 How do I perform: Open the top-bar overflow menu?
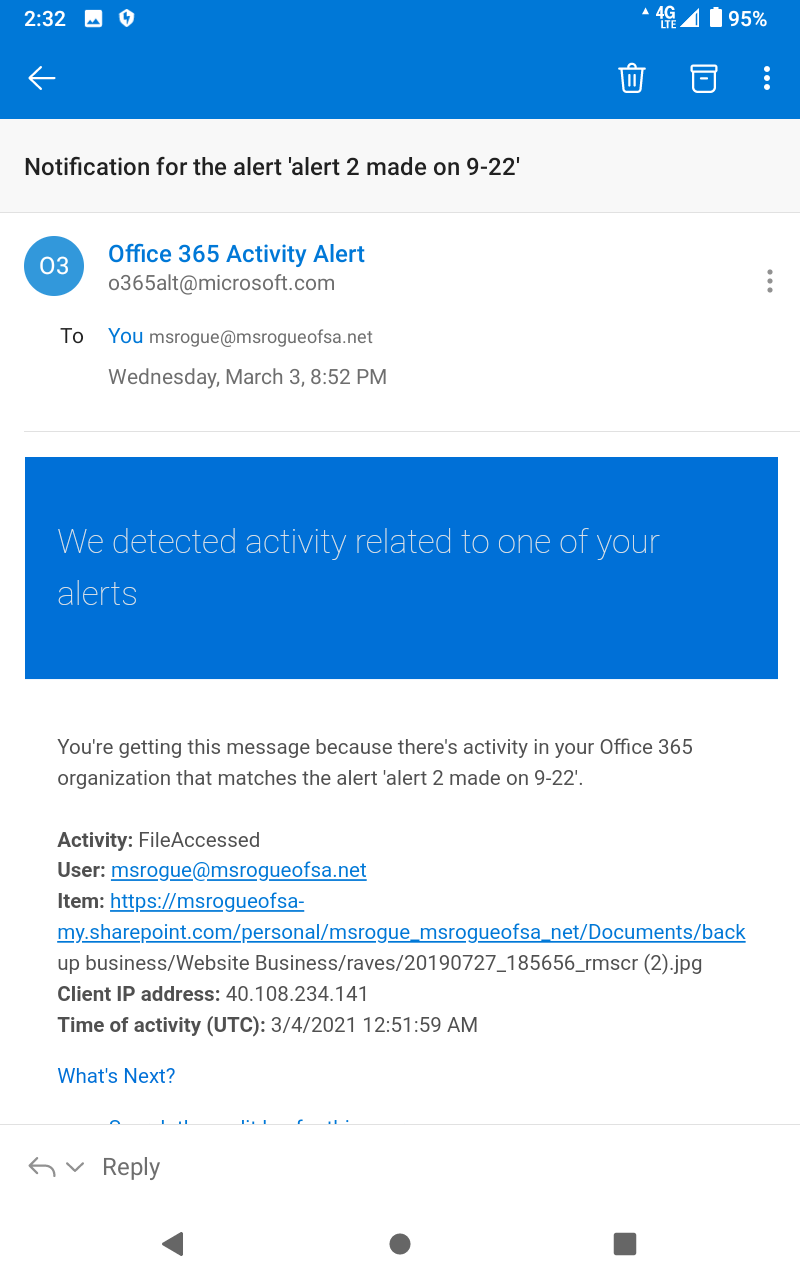767,78
